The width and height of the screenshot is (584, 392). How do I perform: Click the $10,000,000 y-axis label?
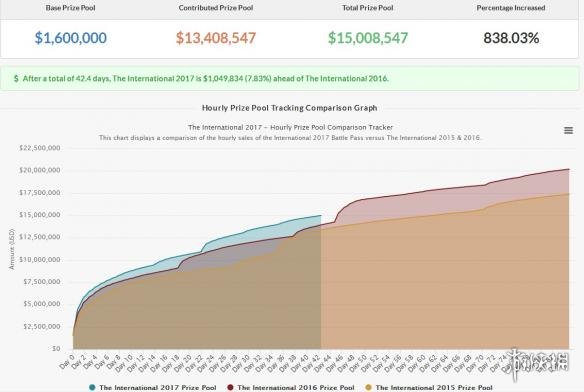point(40,259)
